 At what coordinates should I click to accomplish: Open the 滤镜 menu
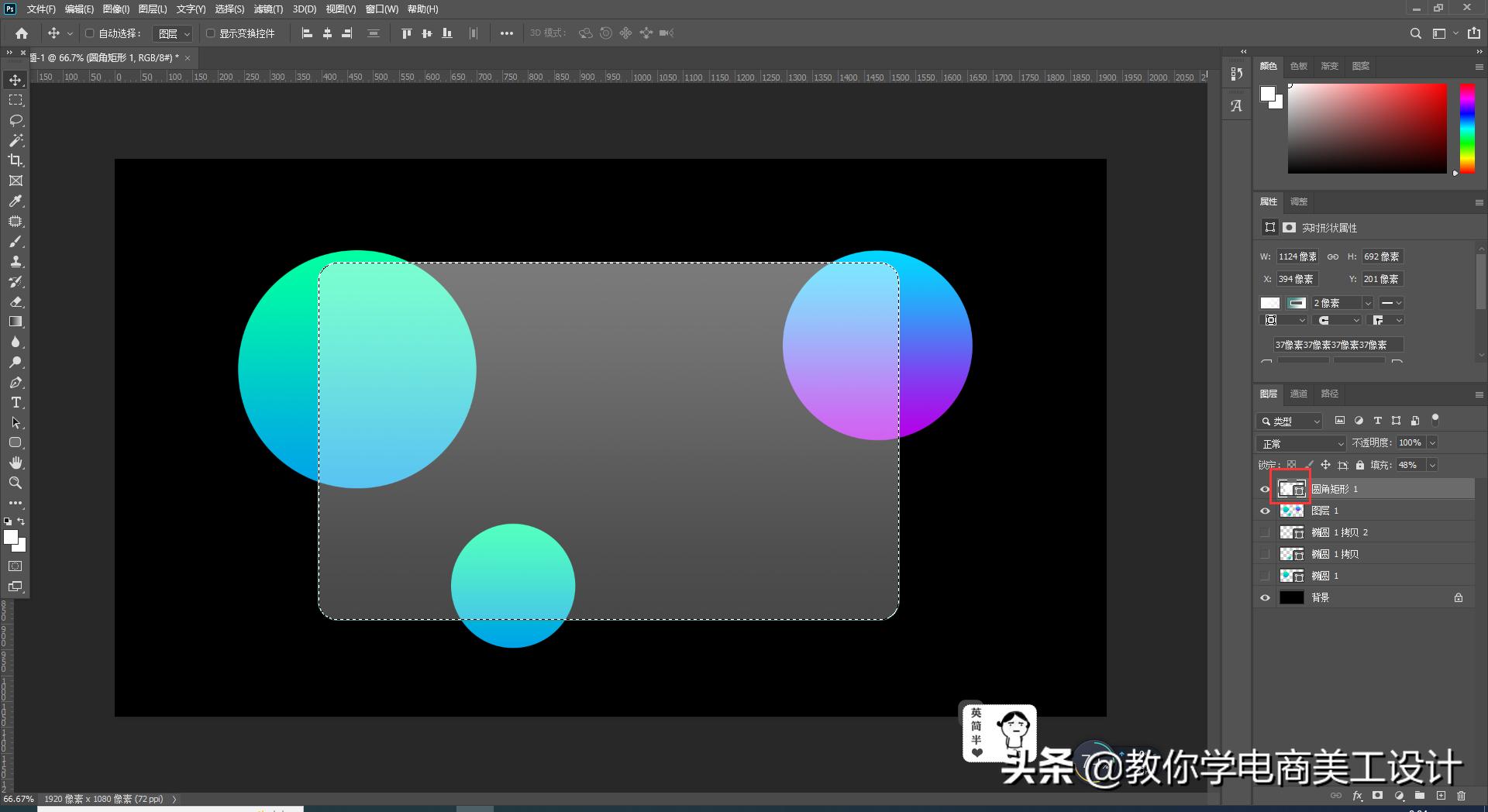coord(267,9)
